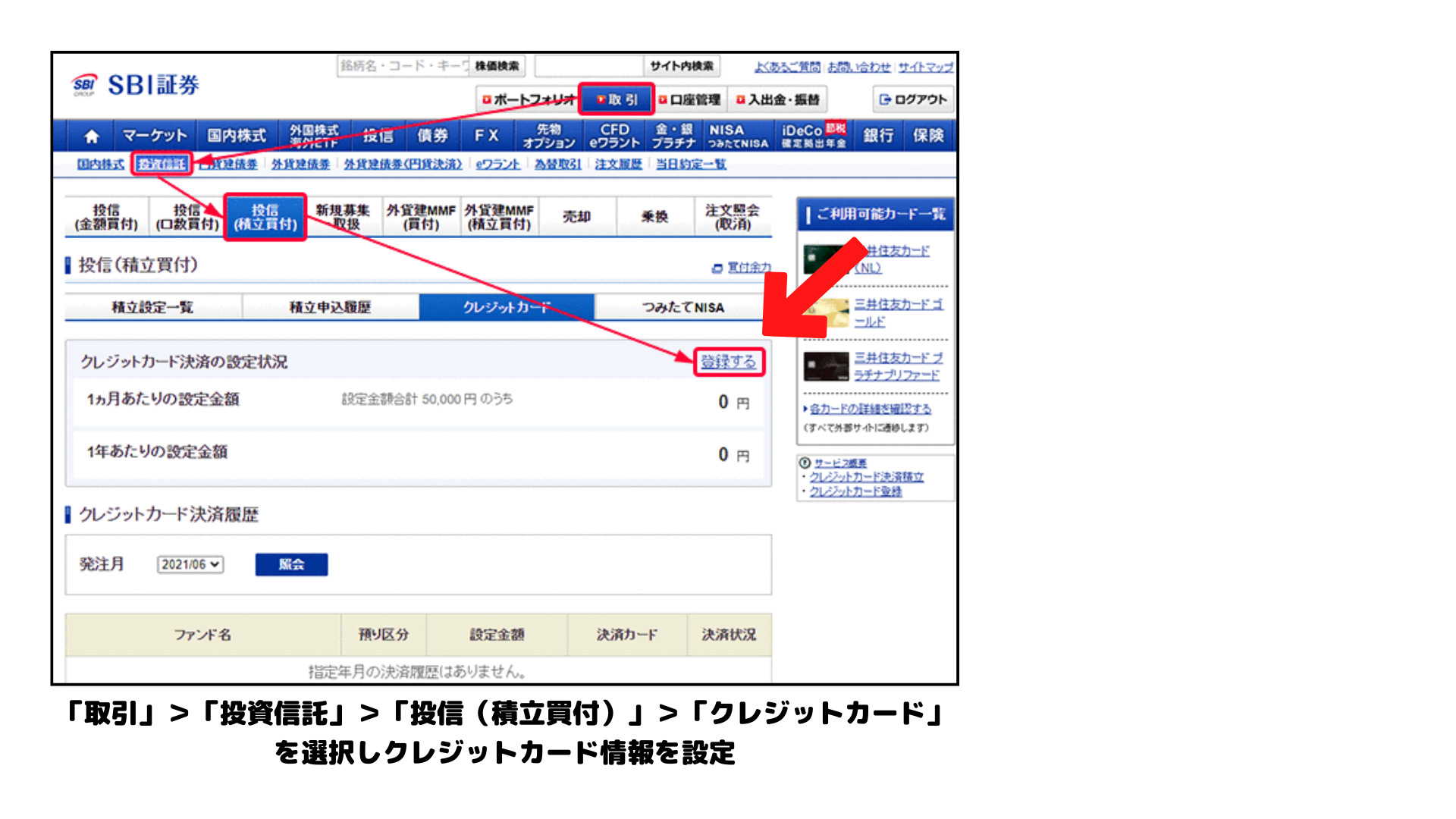Click the 株価検索 button
Viewport: 1456px width, 819px height.
click(x=497, y=66)
